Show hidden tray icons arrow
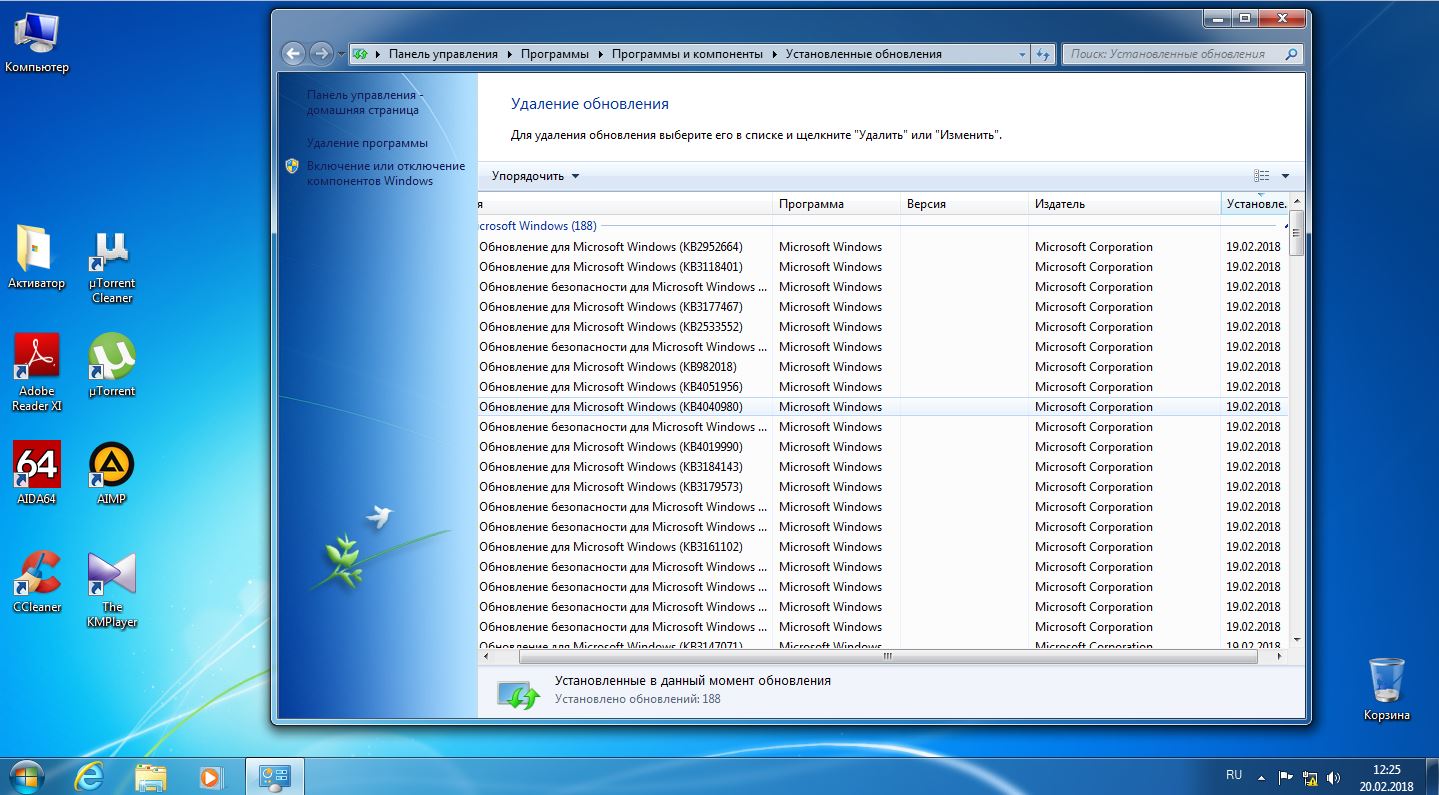1439x795 pixels. pos(1262,776)
